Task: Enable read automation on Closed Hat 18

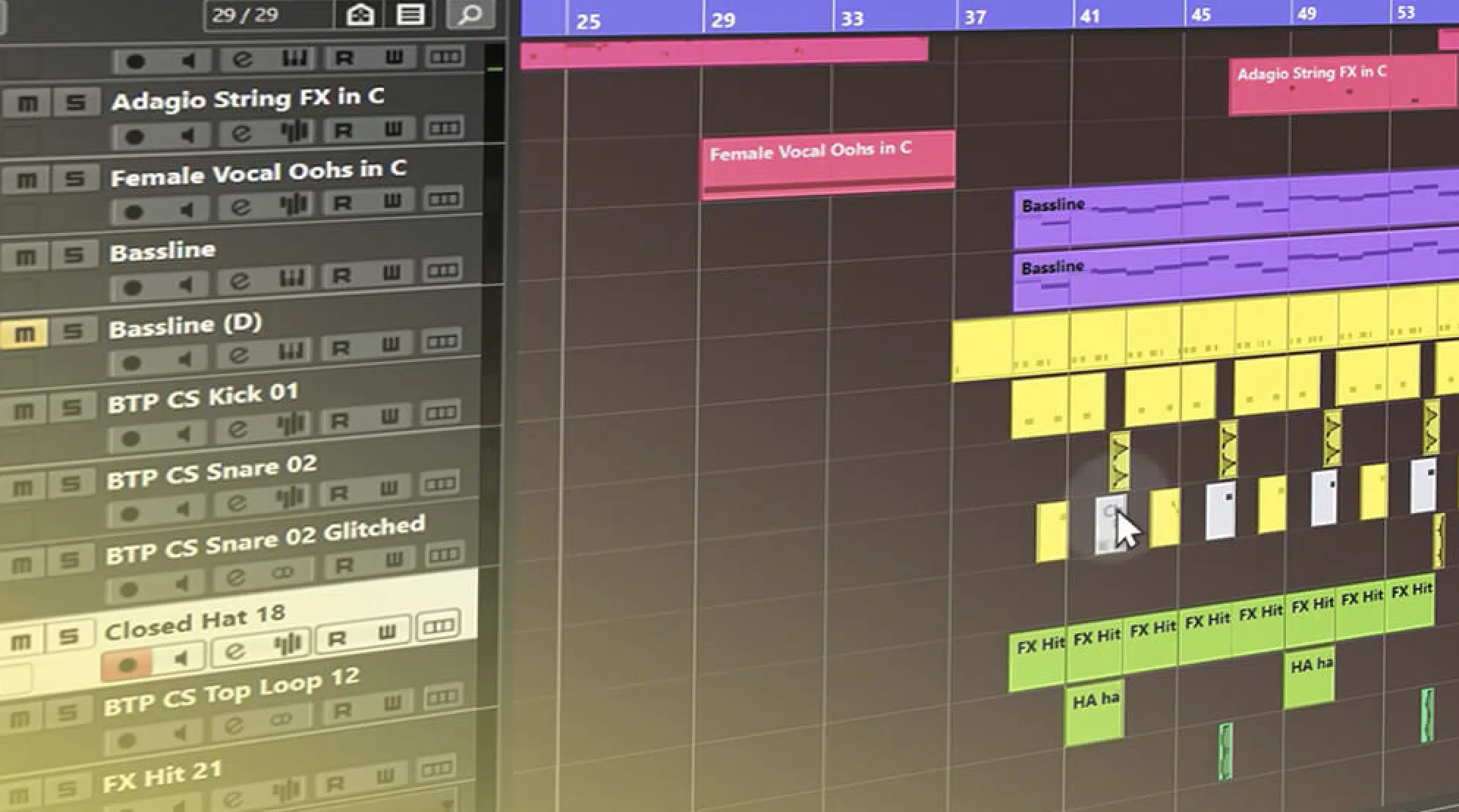Action: [x=337, y=638]
